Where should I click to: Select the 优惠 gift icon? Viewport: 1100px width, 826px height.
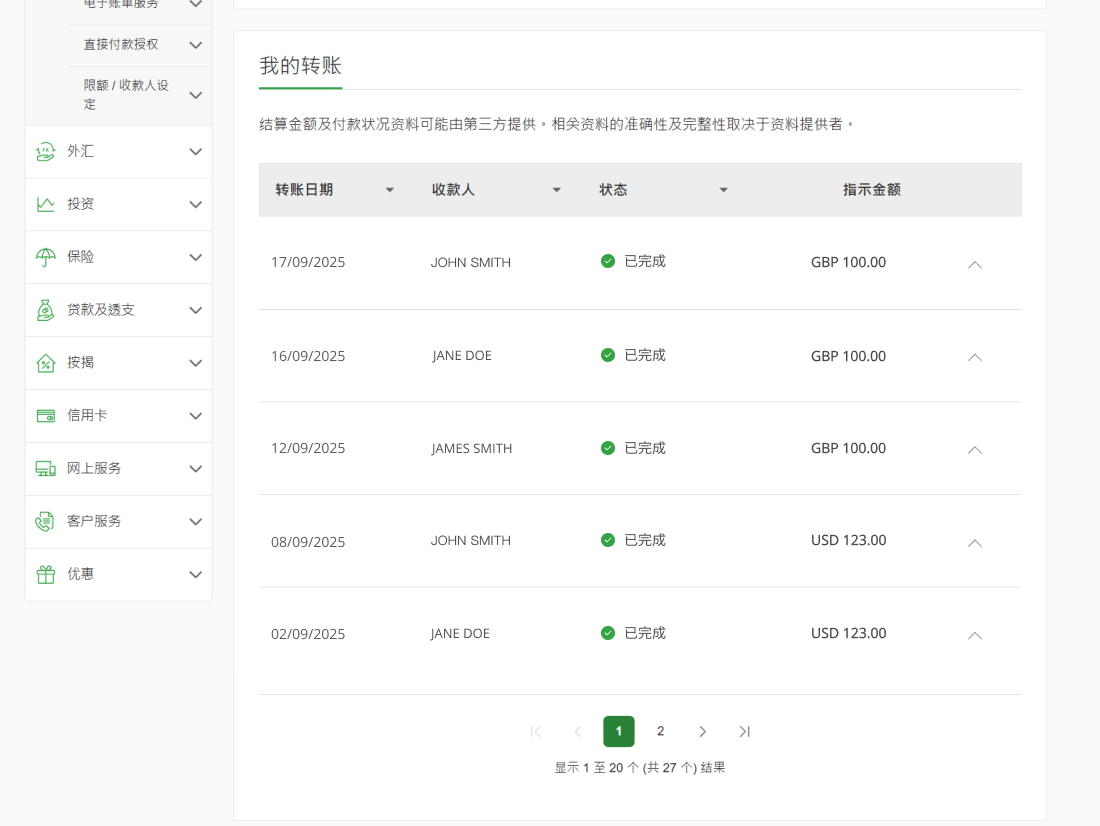(x=44, y=574)
